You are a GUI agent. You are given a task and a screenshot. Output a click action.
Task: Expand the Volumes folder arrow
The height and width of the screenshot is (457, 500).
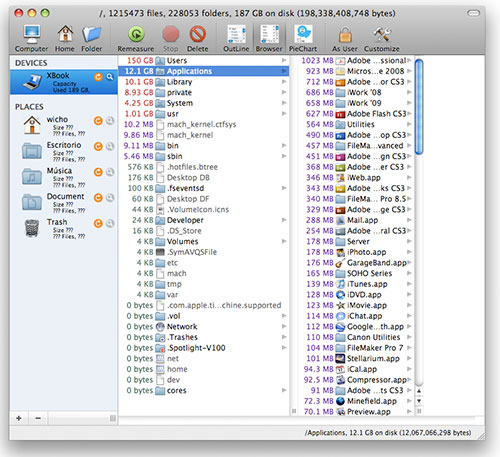coord(284,241)
